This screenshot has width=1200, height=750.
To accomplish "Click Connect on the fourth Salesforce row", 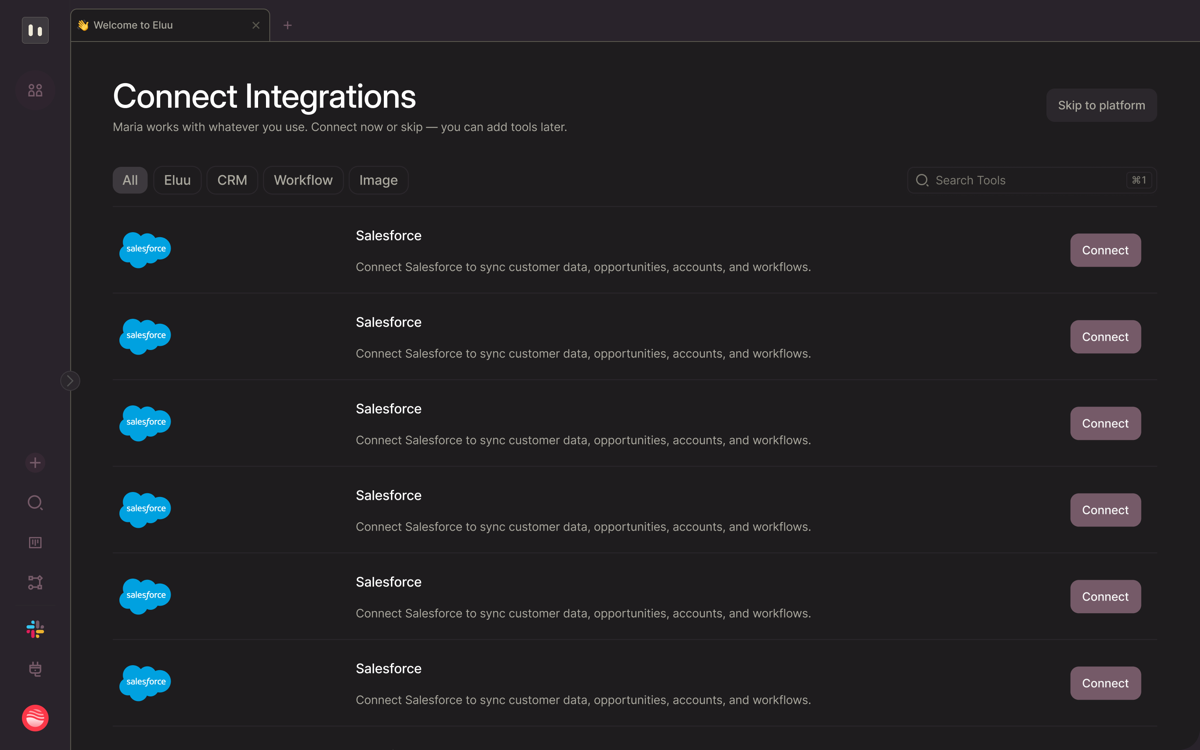I will pyautogui.click(x=1105, y=510).
